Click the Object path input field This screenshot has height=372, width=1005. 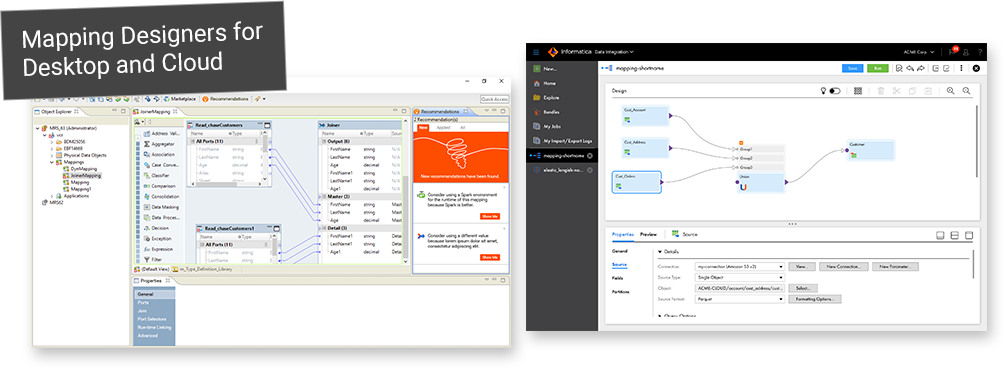(740, 288)
